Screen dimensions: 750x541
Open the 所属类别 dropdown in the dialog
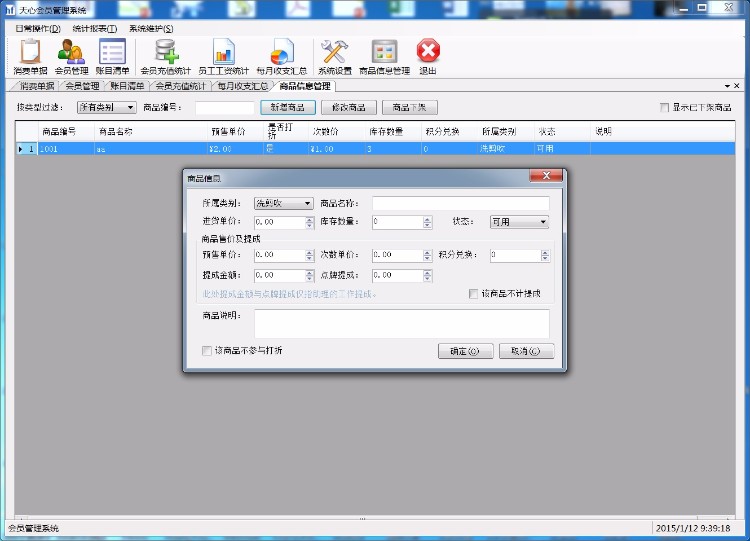[284, 203]
